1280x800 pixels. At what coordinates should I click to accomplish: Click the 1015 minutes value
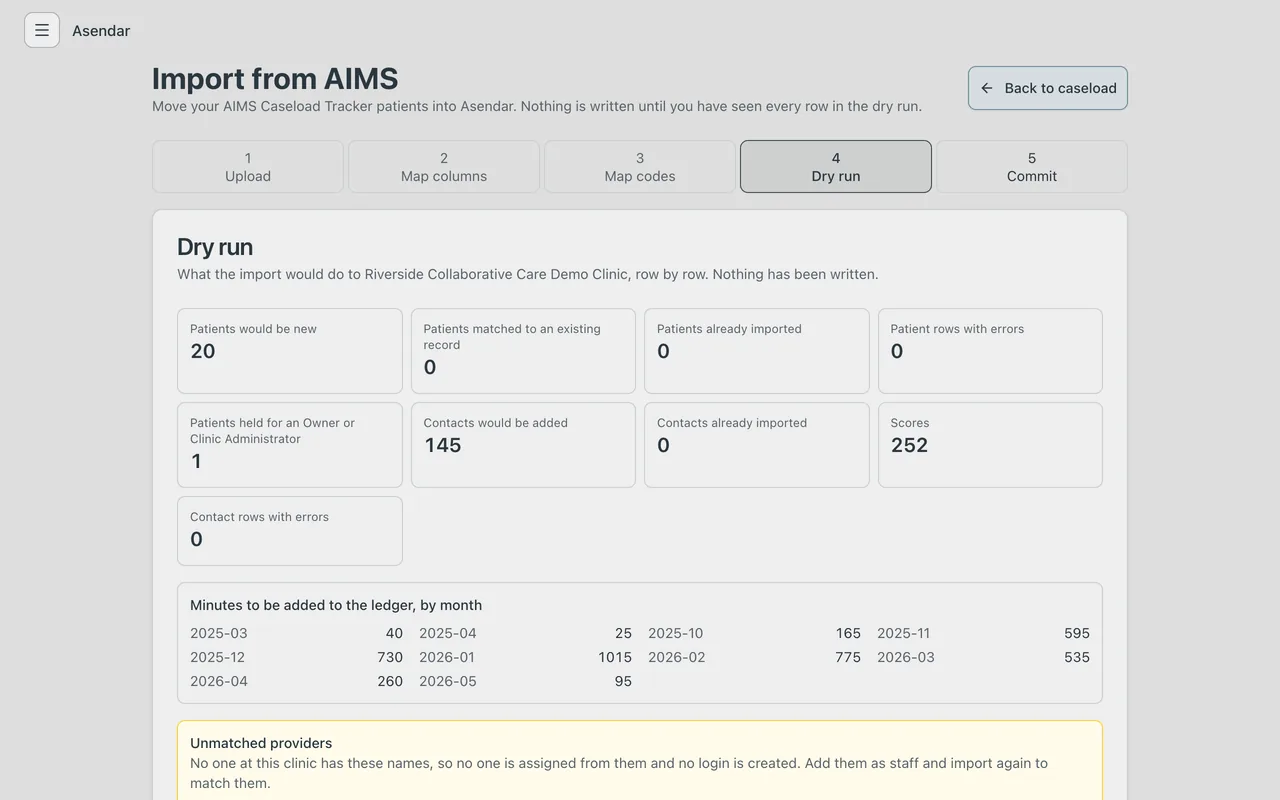(615, 657)
